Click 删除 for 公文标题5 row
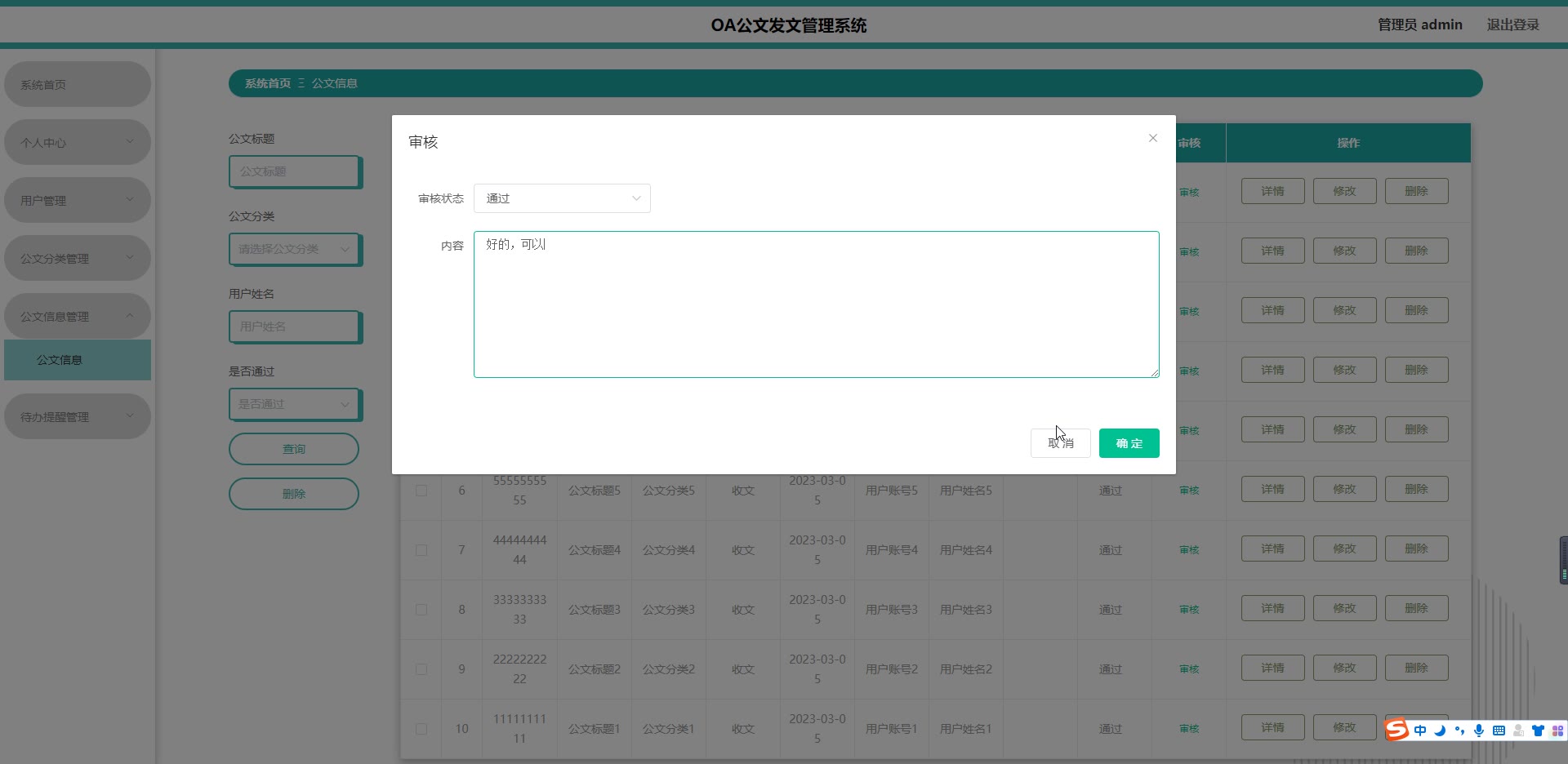This screenshot has height=764, width=1568. click(x=1416, y=489)
